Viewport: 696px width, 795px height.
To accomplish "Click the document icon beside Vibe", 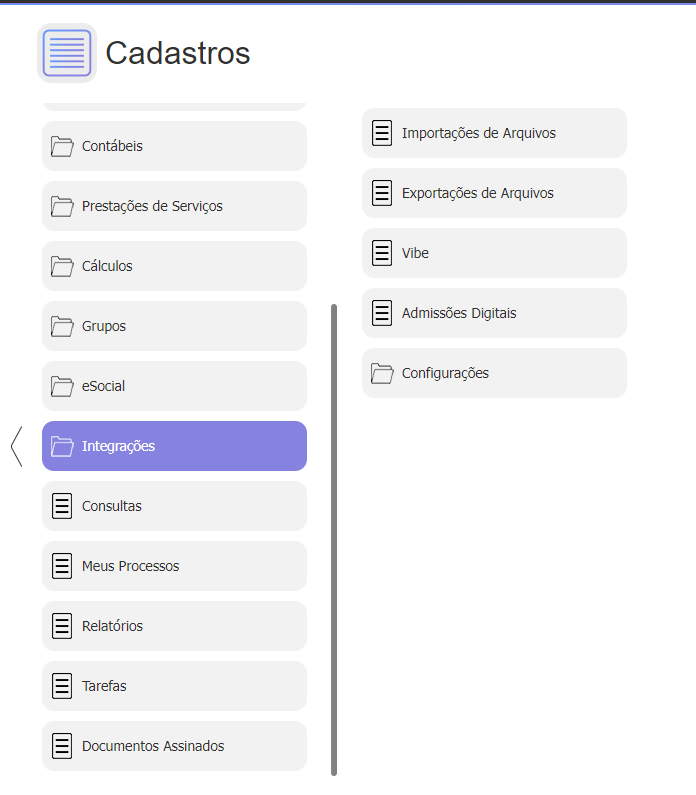I will coord(382,253).
